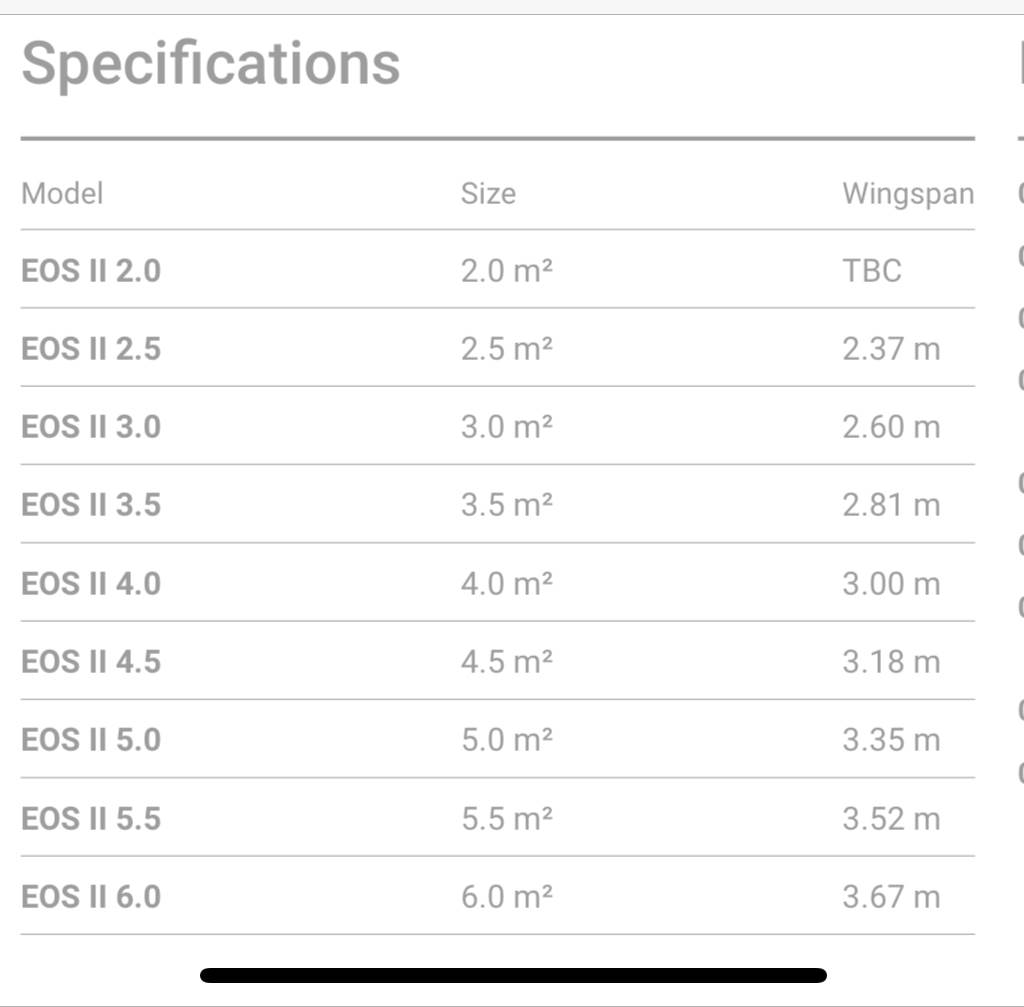
Task: Select the EOS II 2.0 model row
Action: [x=91, y=271]
